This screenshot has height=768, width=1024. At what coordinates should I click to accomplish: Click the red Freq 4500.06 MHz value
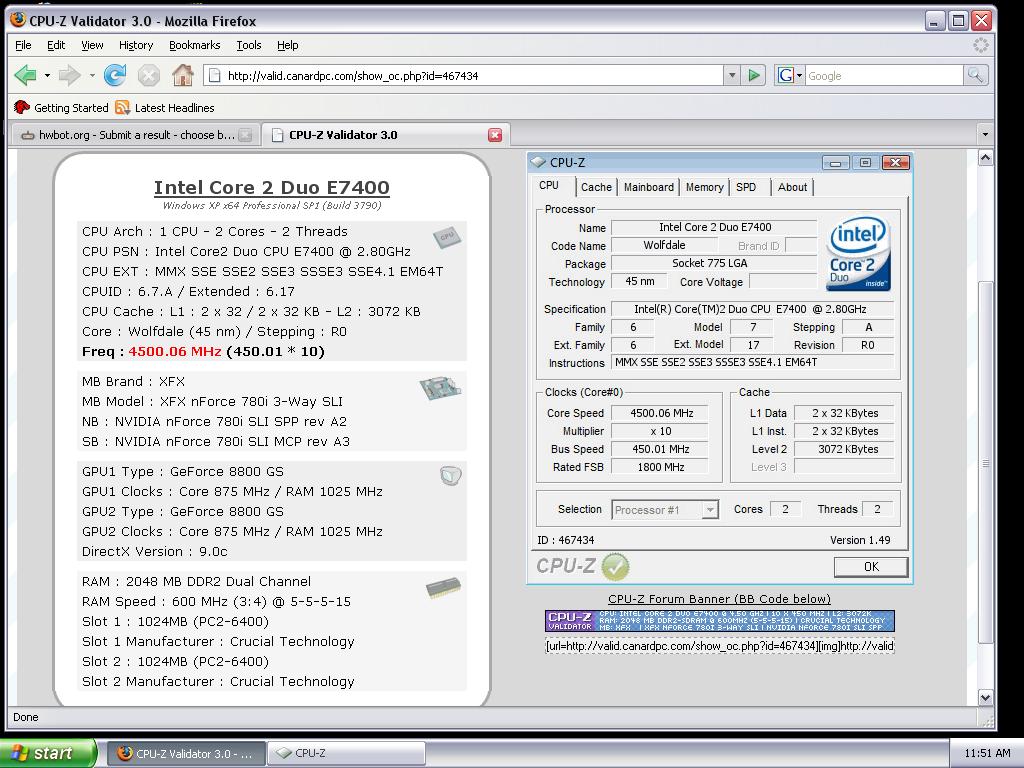coord(175,351)
